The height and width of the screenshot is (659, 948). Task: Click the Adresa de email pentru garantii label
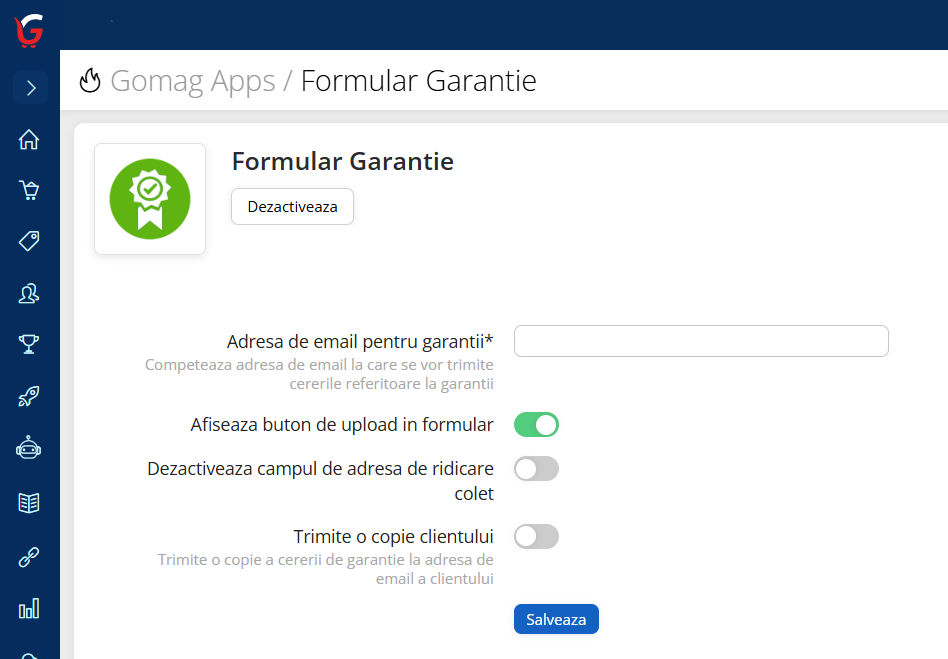point(360,342)
